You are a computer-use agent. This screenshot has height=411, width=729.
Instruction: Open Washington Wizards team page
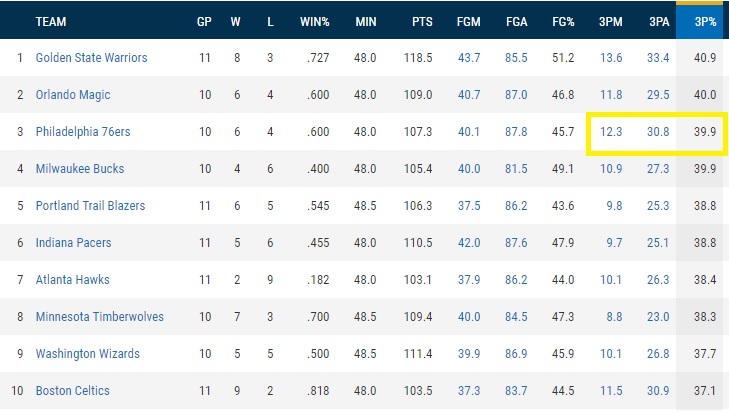pos(87,354)
